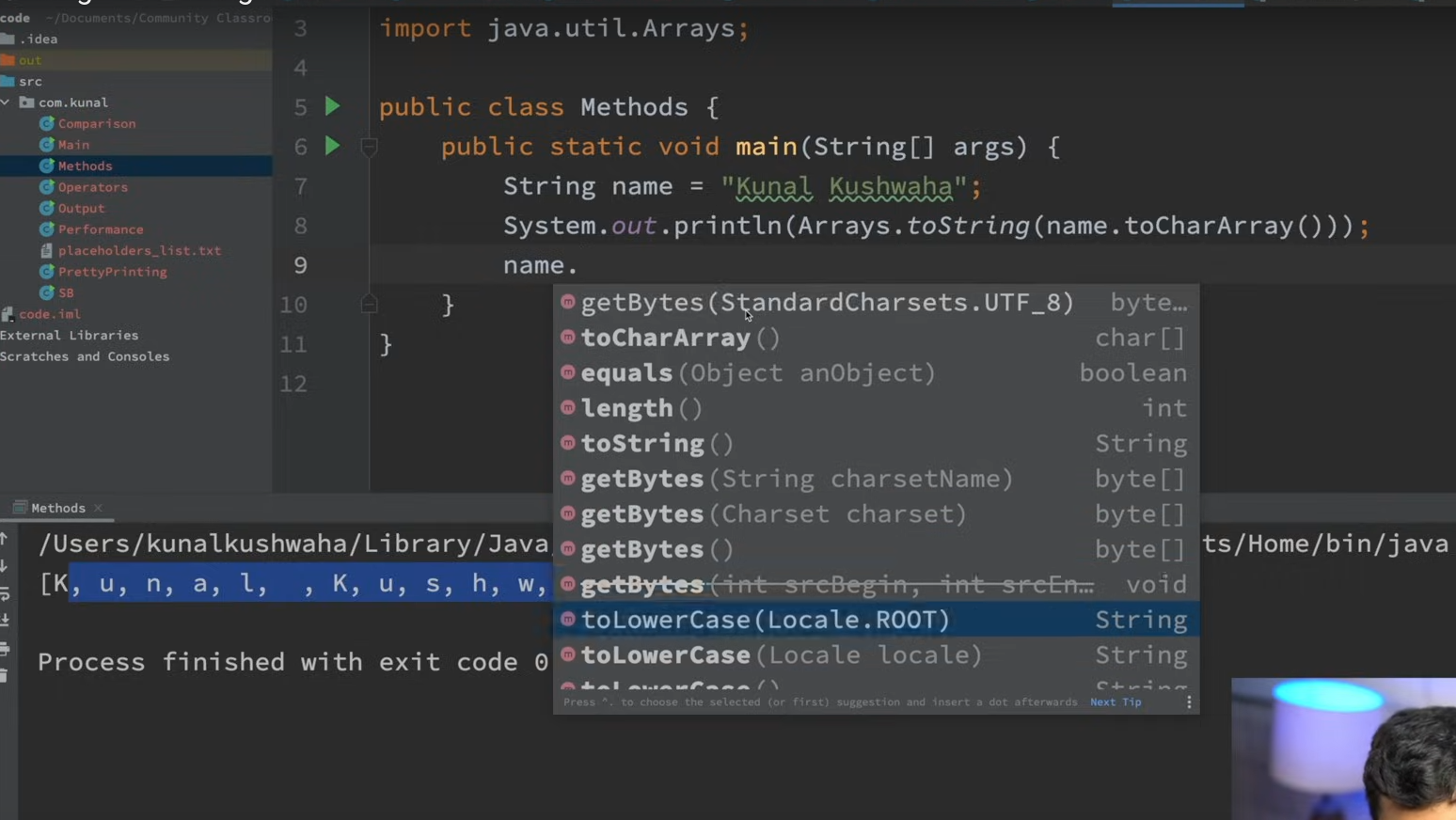The image size is (1456, 820).
Task: Select the Methods run tab
Action: coord(57,508)
